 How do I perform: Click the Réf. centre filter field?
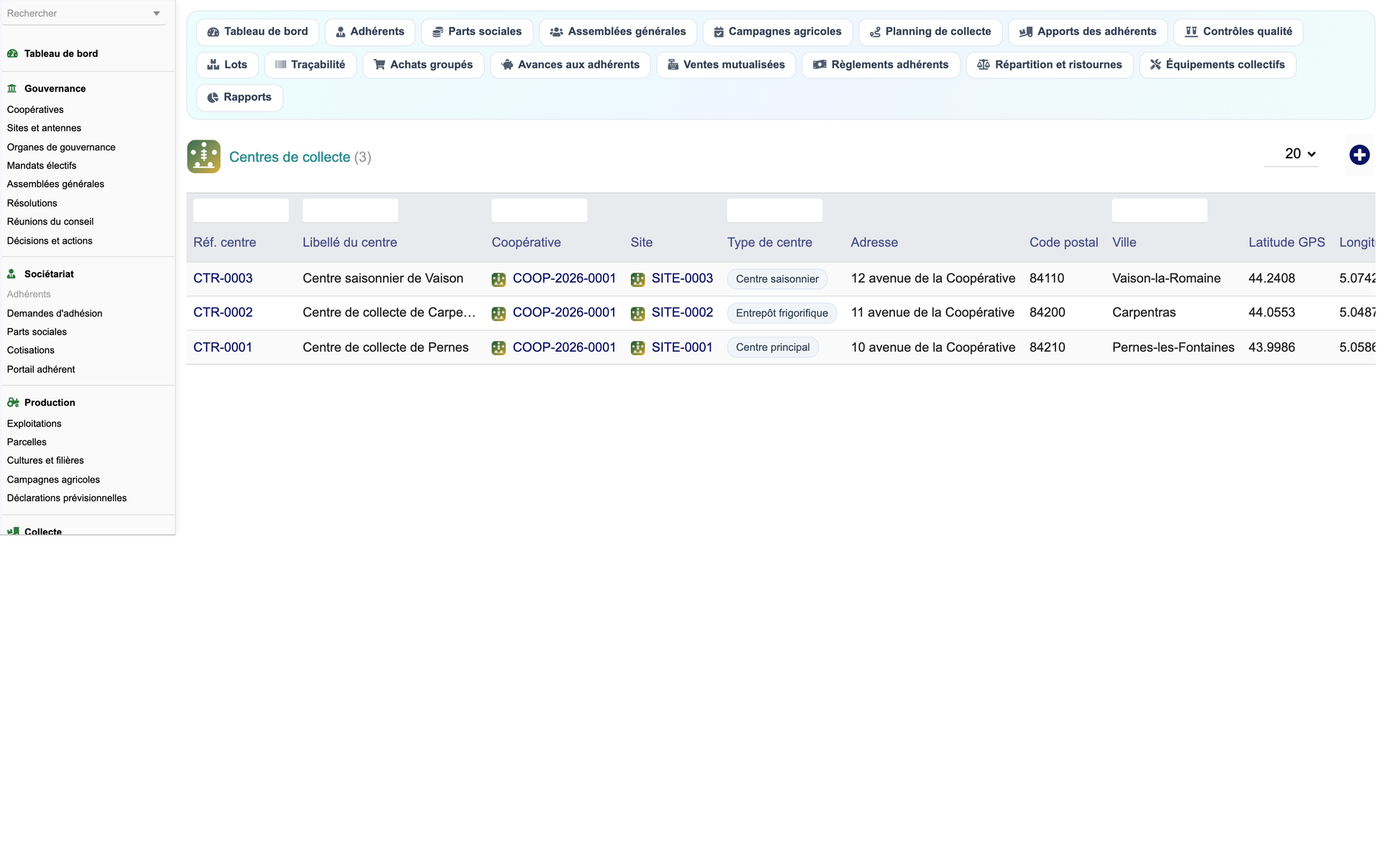[241, 210]
